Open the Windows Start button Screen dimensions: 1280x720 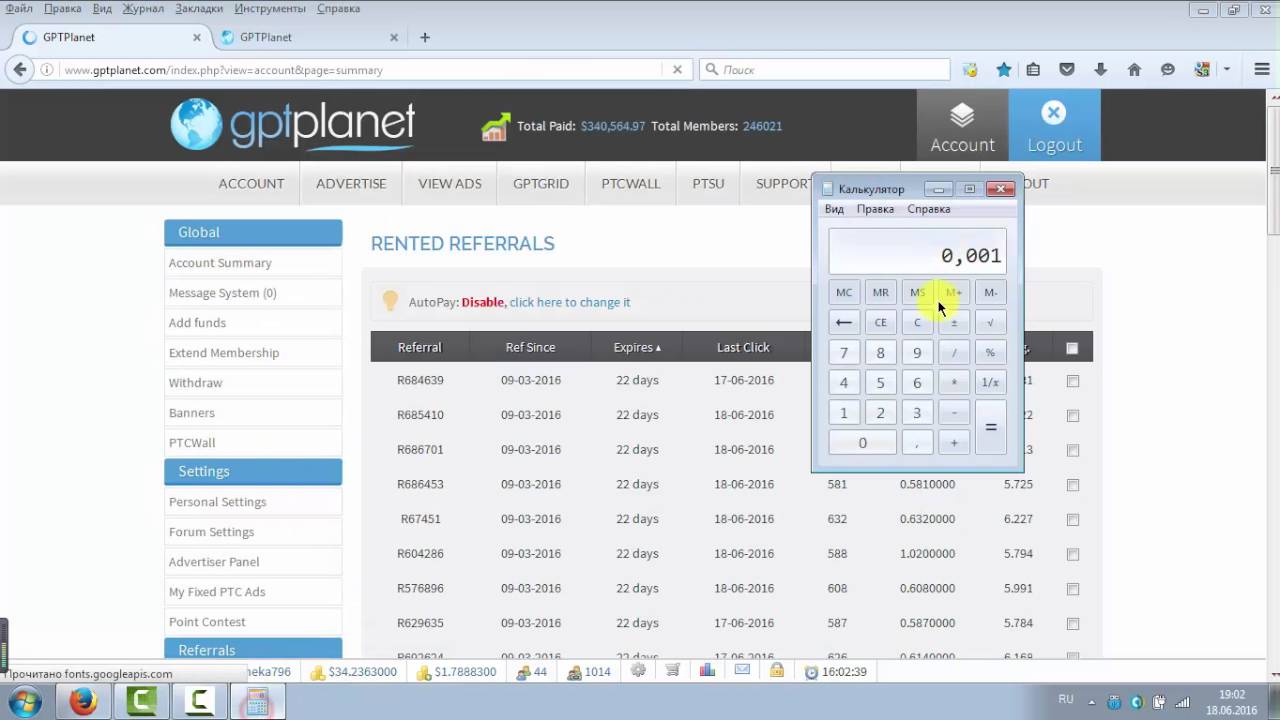(24, 702)
